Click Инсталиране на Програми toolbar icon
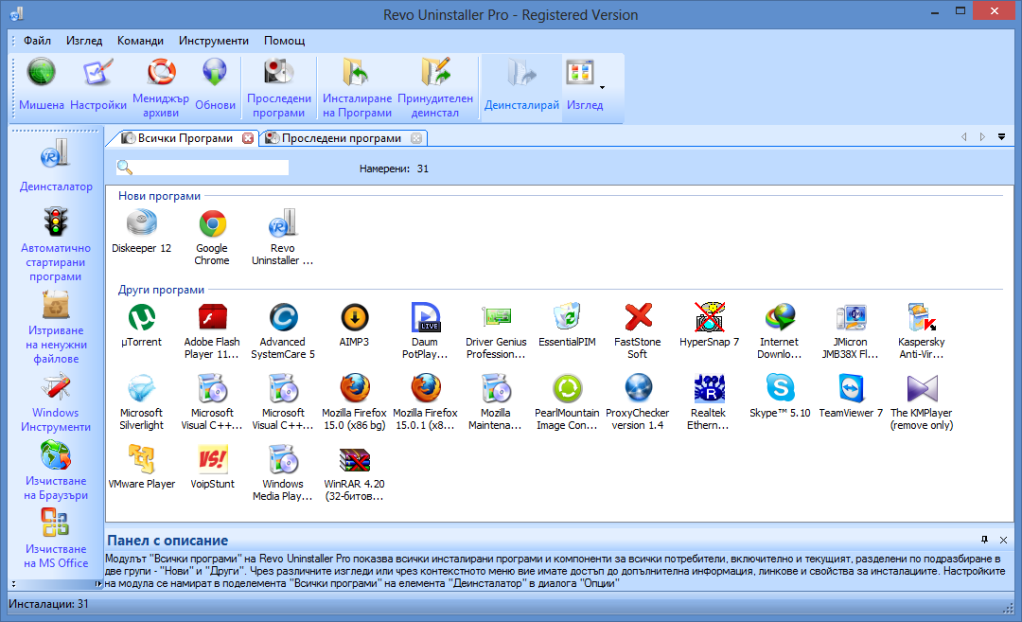This screenshot has width=1022, height=622. [357, 88]
